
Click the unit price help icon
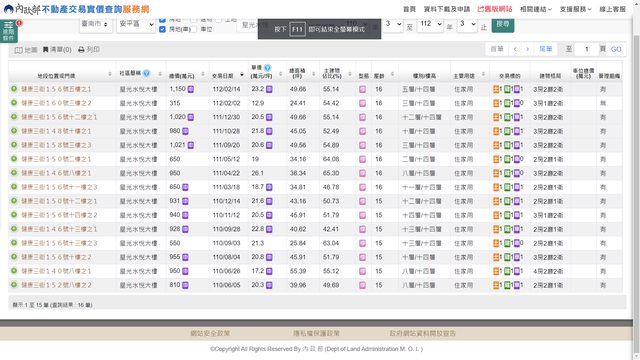pyautogui.click(x=267, y=68)
